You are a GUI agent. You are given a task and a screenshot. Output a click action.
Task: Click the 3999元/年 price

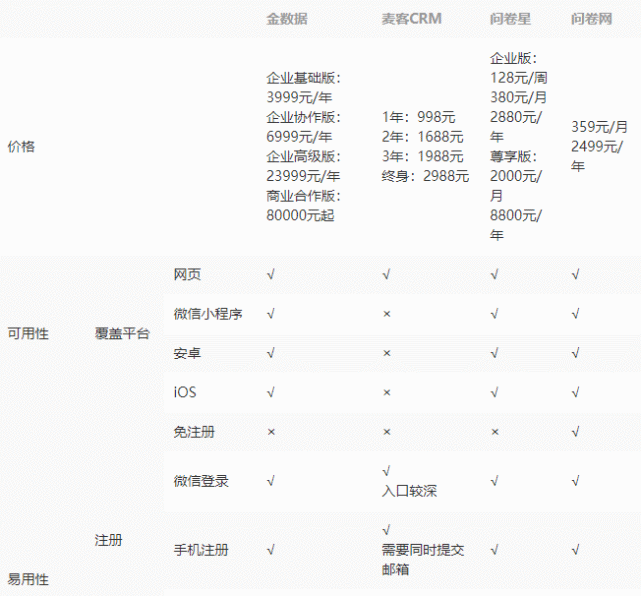299,97
